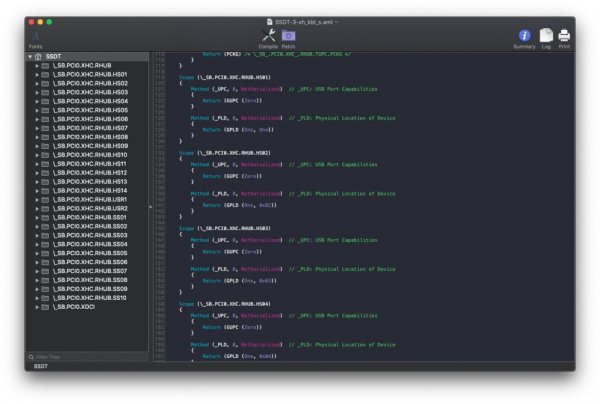Click Scope line for RHUB.HS03 in code
The image size is (600, 404).
point(225,228)
